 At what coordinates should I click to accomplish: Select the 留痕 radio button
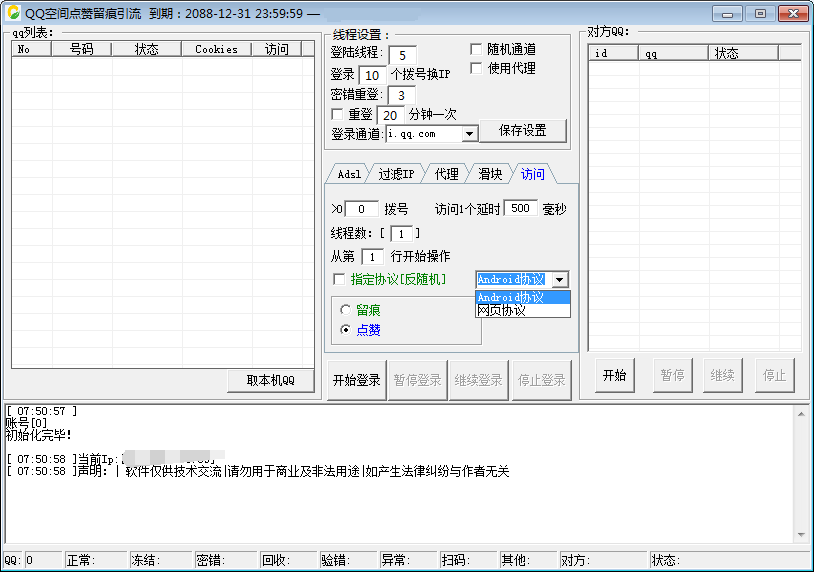[x=345, y=310]
